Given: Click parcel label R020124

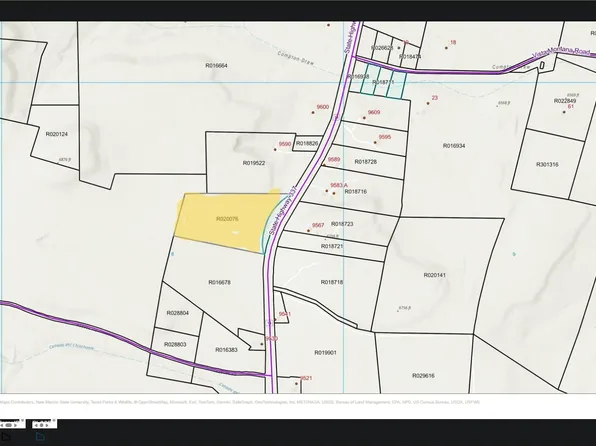Looking at the screenshot, I should (x=57, y=134).
